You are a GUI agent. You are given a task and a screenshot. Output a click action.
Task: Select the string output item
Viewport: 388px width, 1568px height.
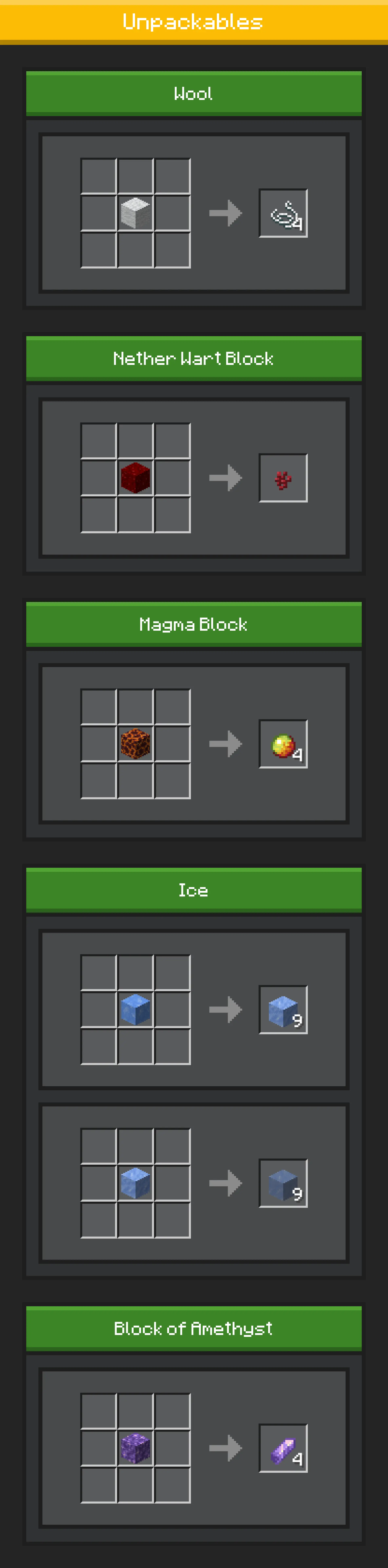click(283, 213)
